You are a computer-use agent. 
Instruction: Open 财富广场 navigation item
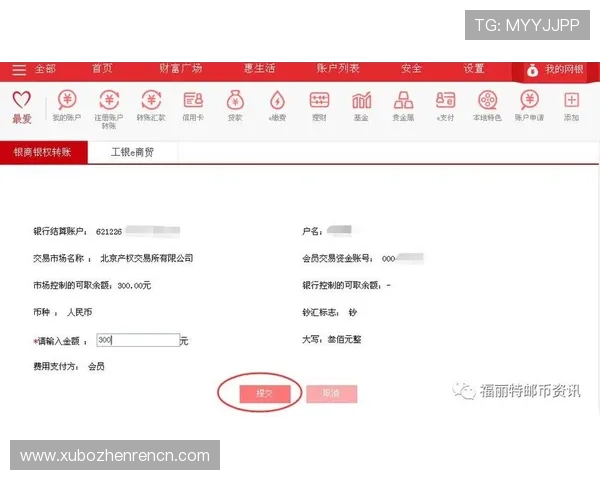181,69
